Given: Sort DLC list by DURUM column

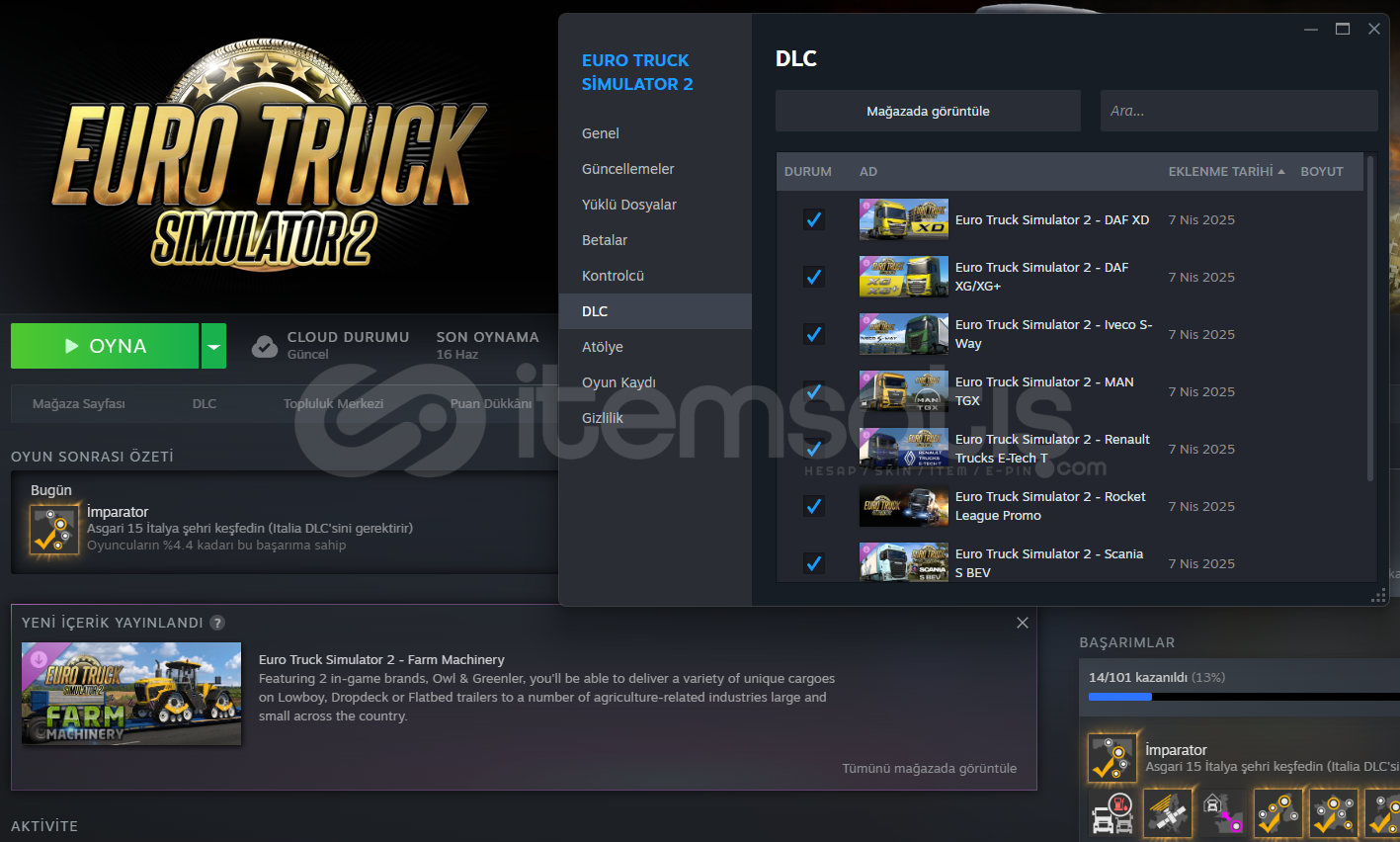Looking at the screenshot, I should pyautogui.click(x=808, y=171).
